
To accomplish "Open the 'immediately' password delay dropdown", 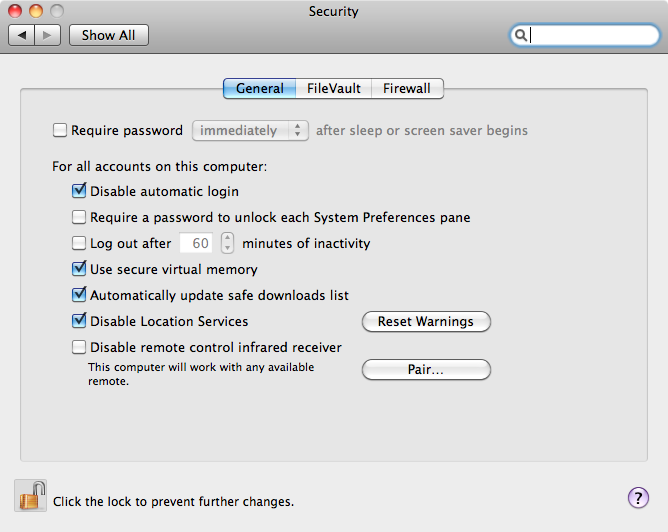I will pos(250,130).
